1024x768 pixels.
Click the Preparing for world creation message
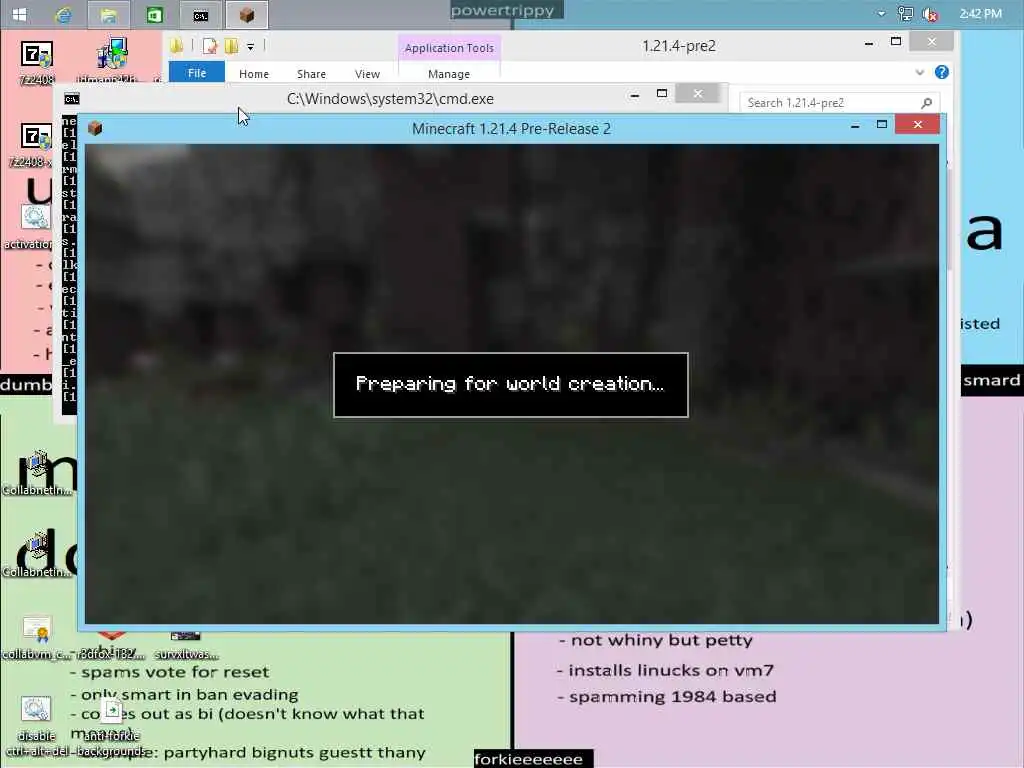pos(510,384)
